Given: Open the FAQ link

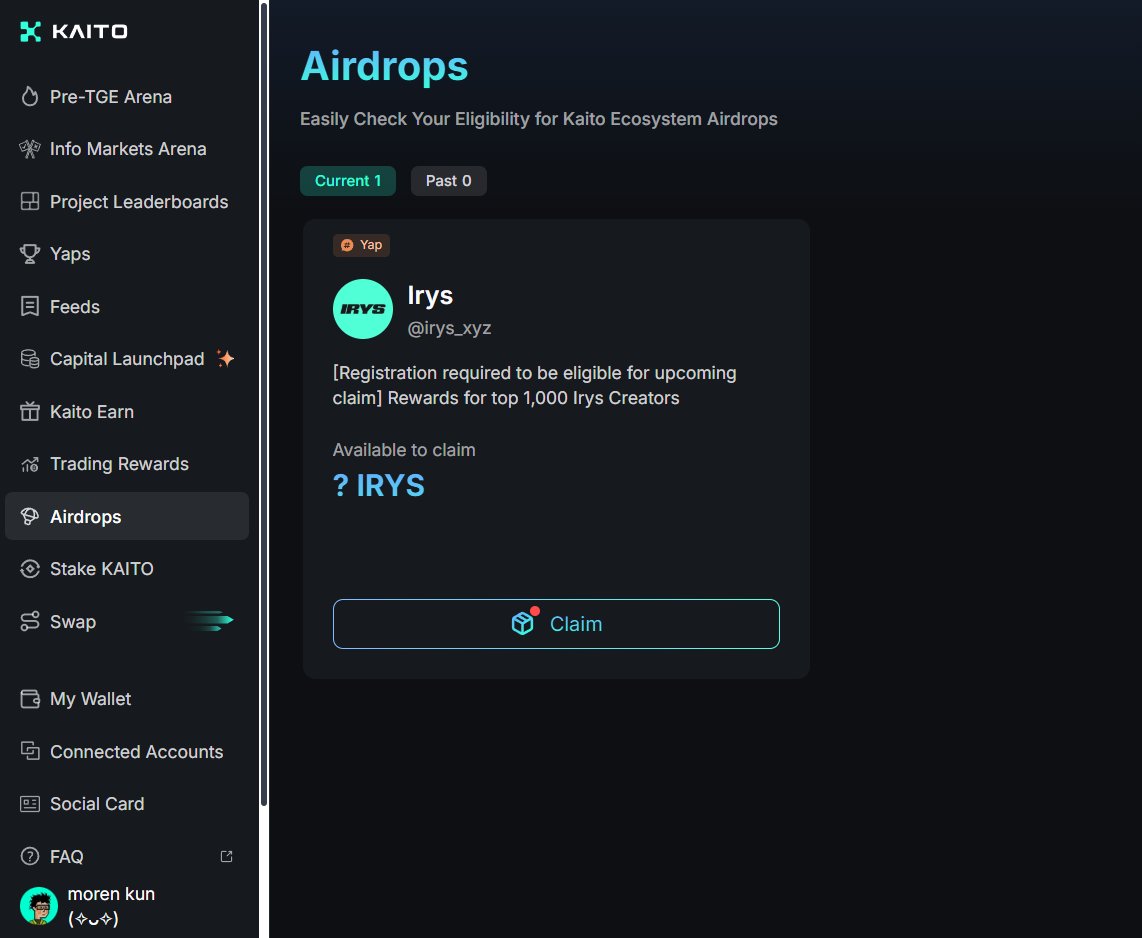Looking at the screenshot, I should pos(127,856).
